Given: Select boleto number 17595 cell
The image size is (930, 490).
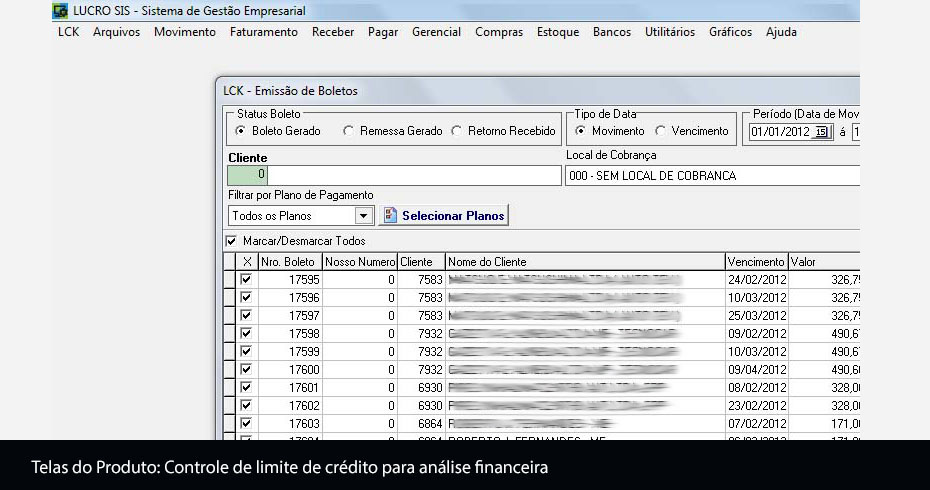Looking at the screenshot, I should (x=290, y=279).
